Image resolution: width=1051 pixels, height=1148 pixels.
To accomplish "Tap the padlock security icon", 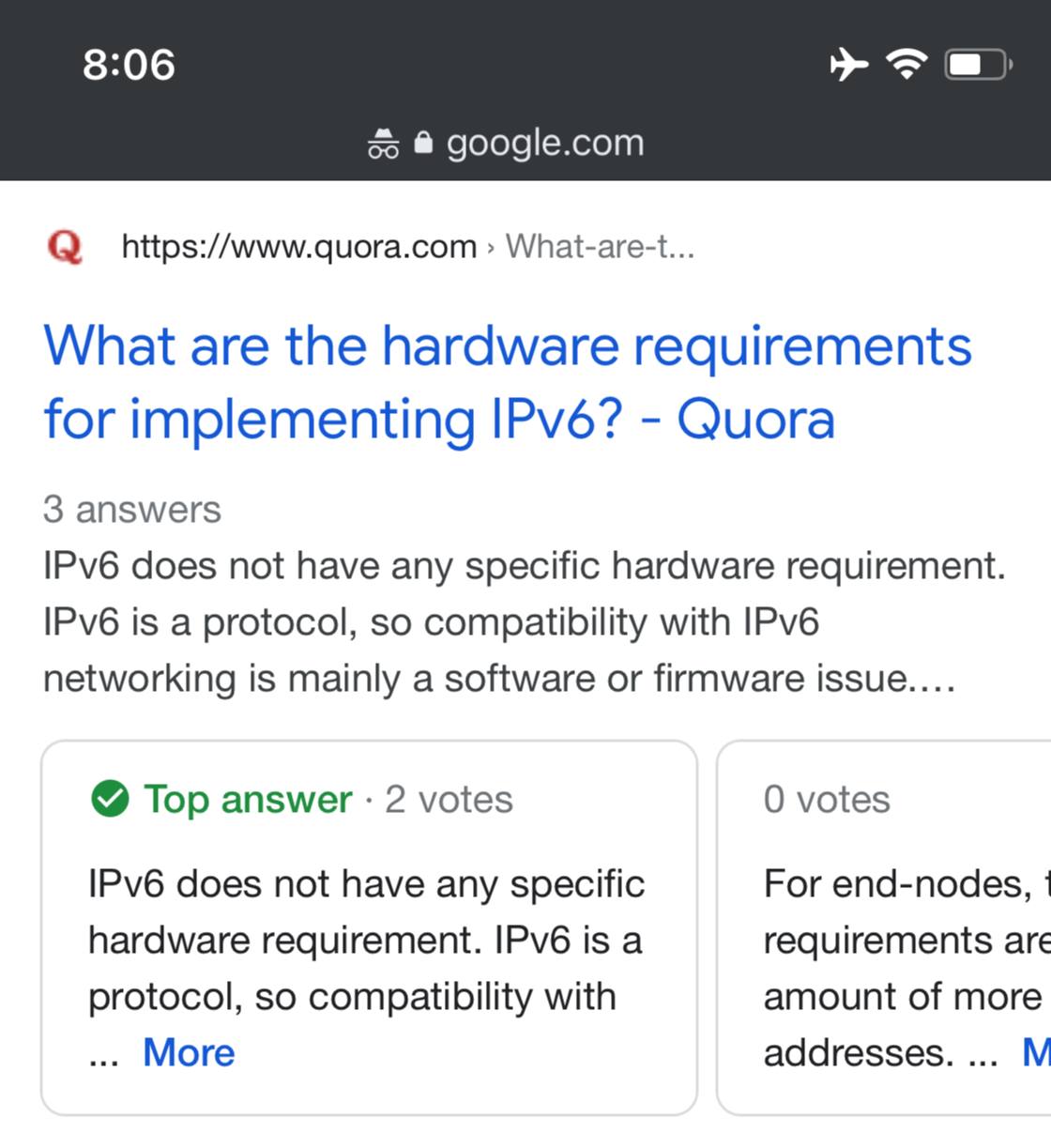I will (x=423, y=142).
